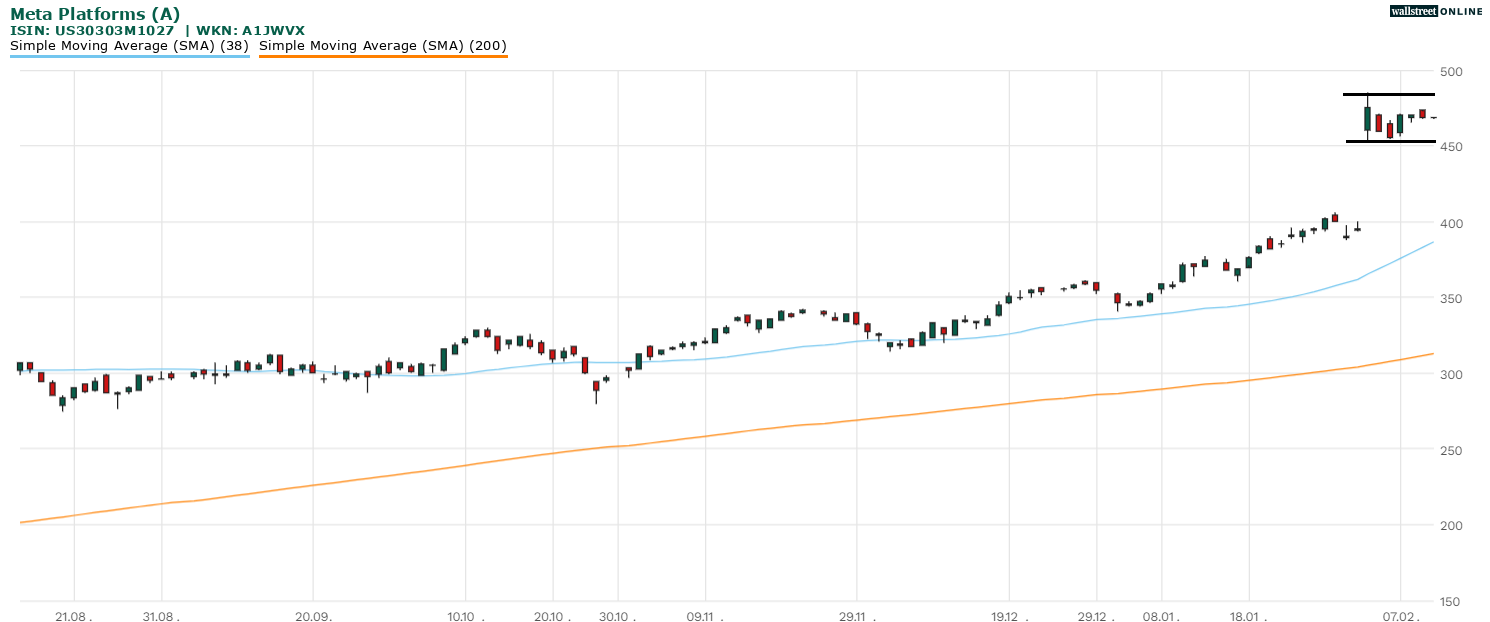Click the blue SMA 38 legend line
1490x622 pixels.
(x=129, y=56)
